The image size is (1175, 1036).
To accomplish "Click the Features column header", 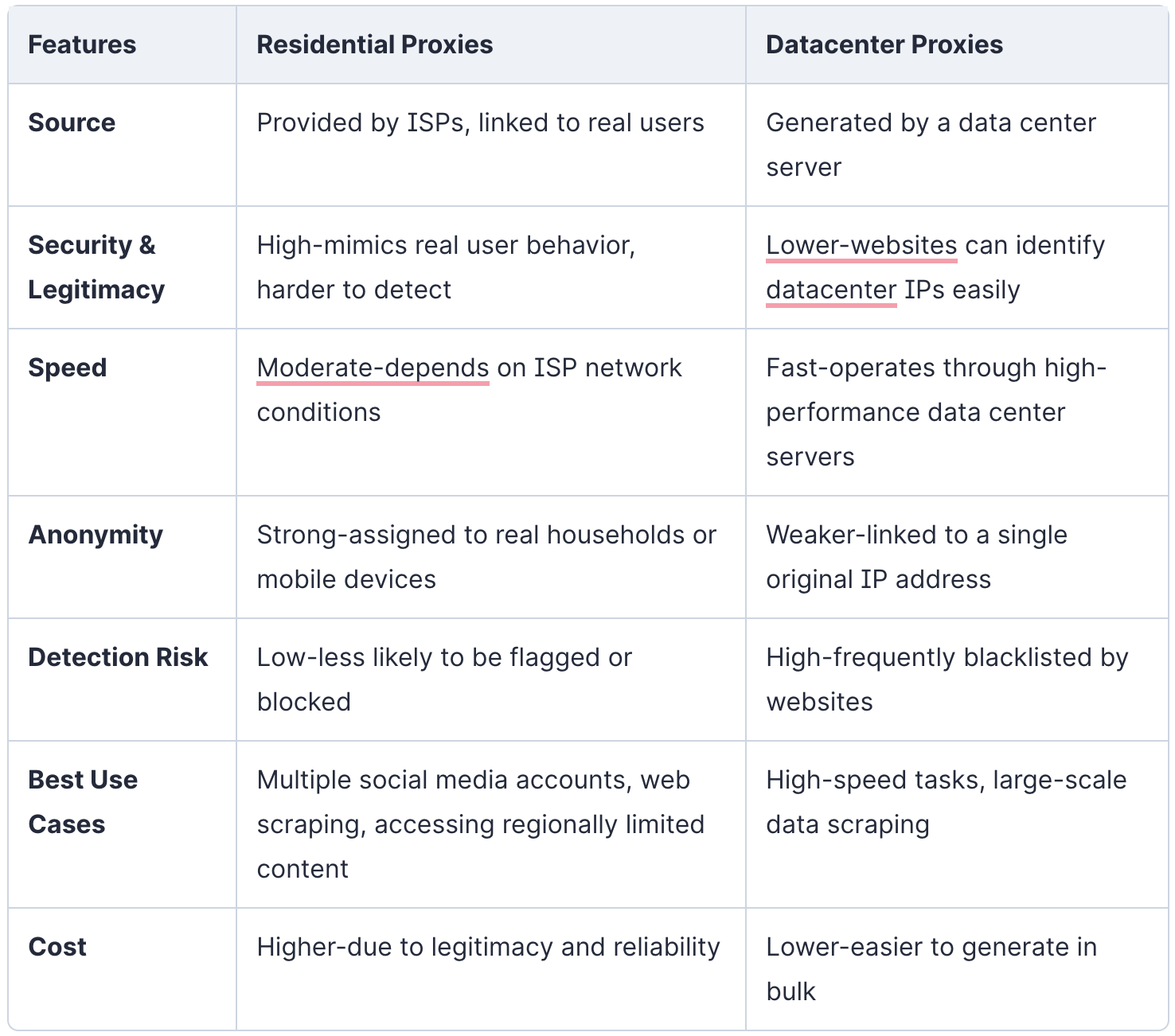I will [x=82, y=45].
